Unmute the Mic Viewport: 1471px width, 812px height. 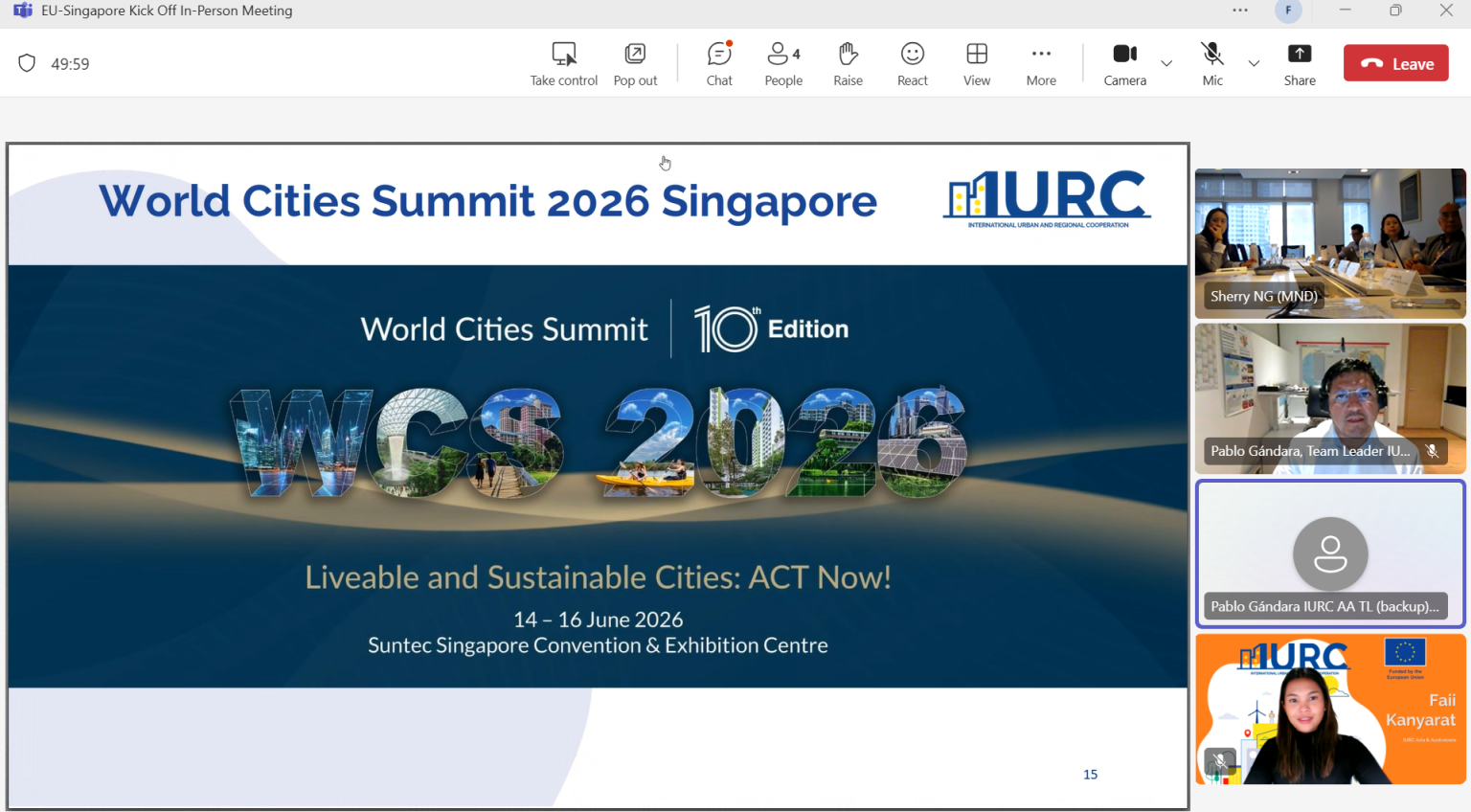click(1212, 62)
